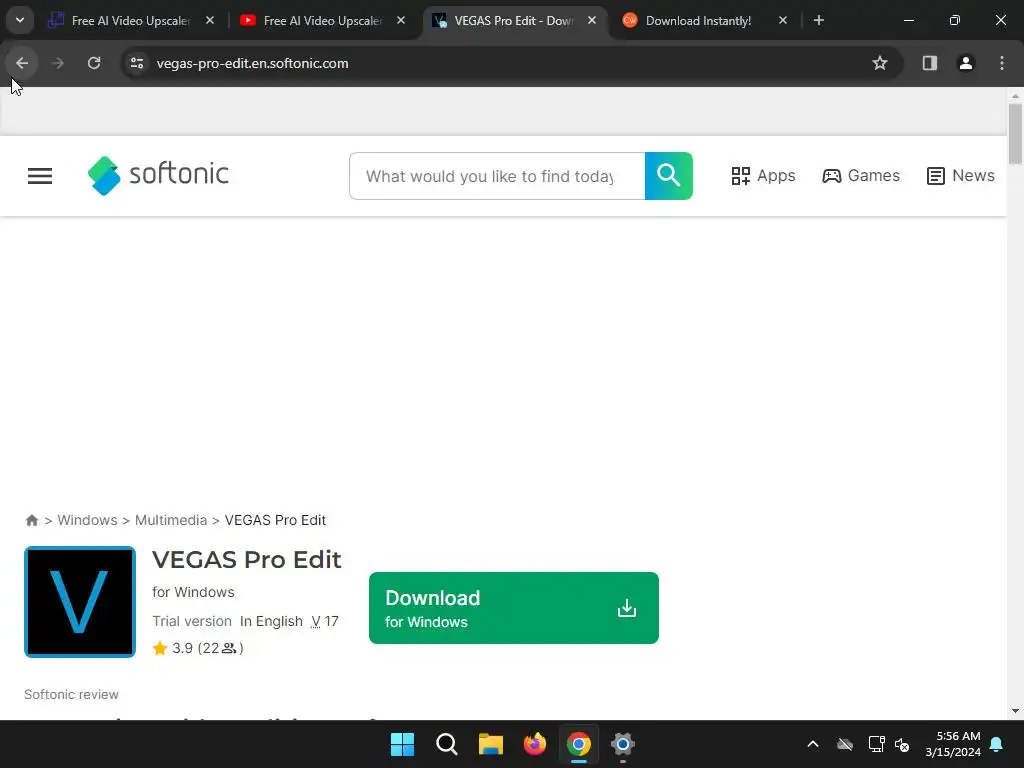
Task: Click the page vertical scrollbar thumb
Action: 1015,134
